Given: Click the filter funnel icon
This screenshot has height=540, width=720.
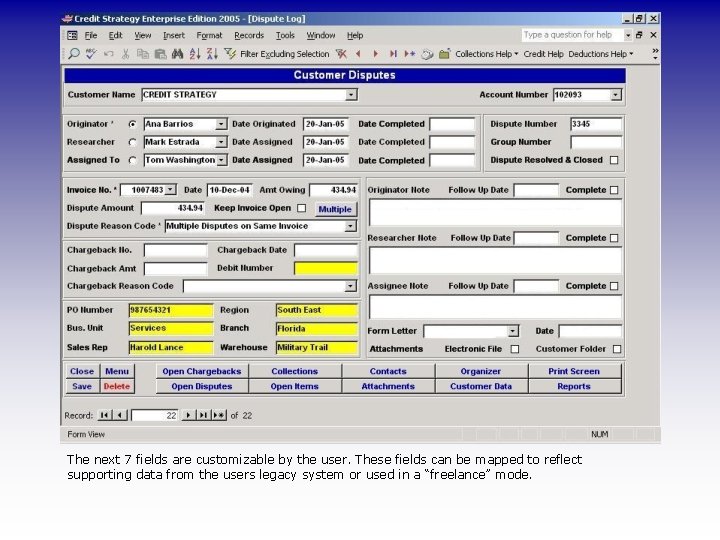Looking at the screenshot, I should 230,54.
